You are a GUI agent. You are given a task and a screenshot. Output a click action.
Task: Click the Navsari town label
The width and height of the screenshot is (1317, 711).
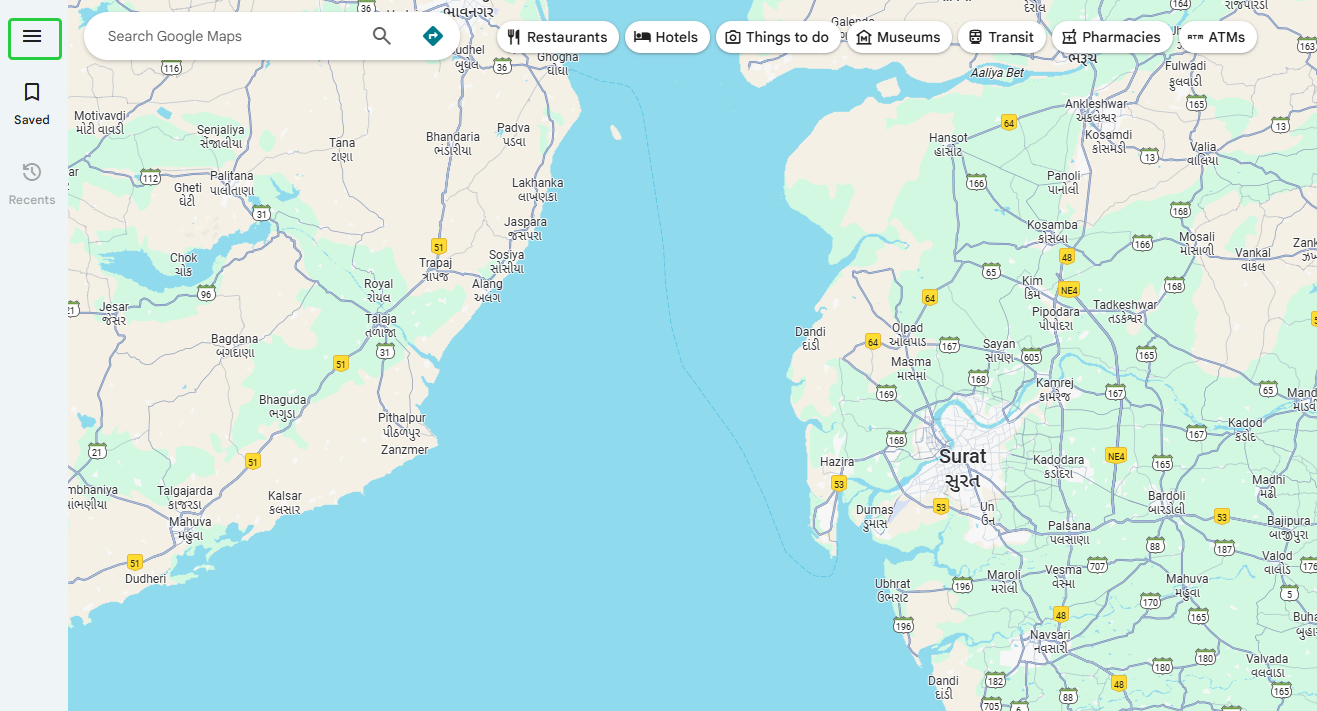[x=1050, y=635]
